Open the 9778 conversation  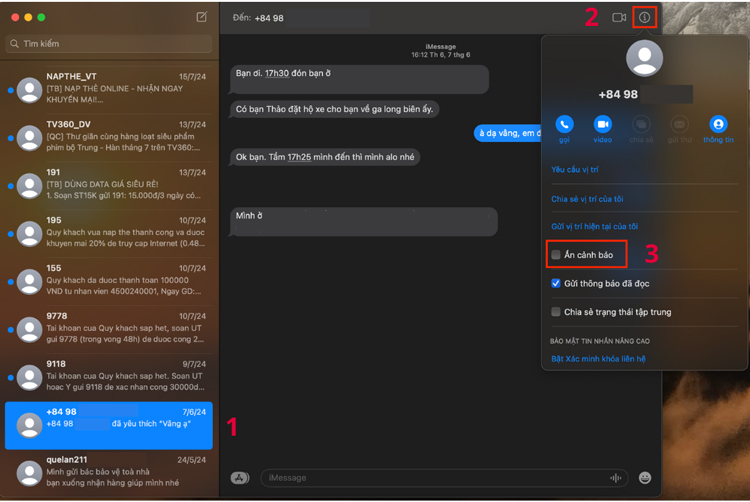(x=109, y=329)
